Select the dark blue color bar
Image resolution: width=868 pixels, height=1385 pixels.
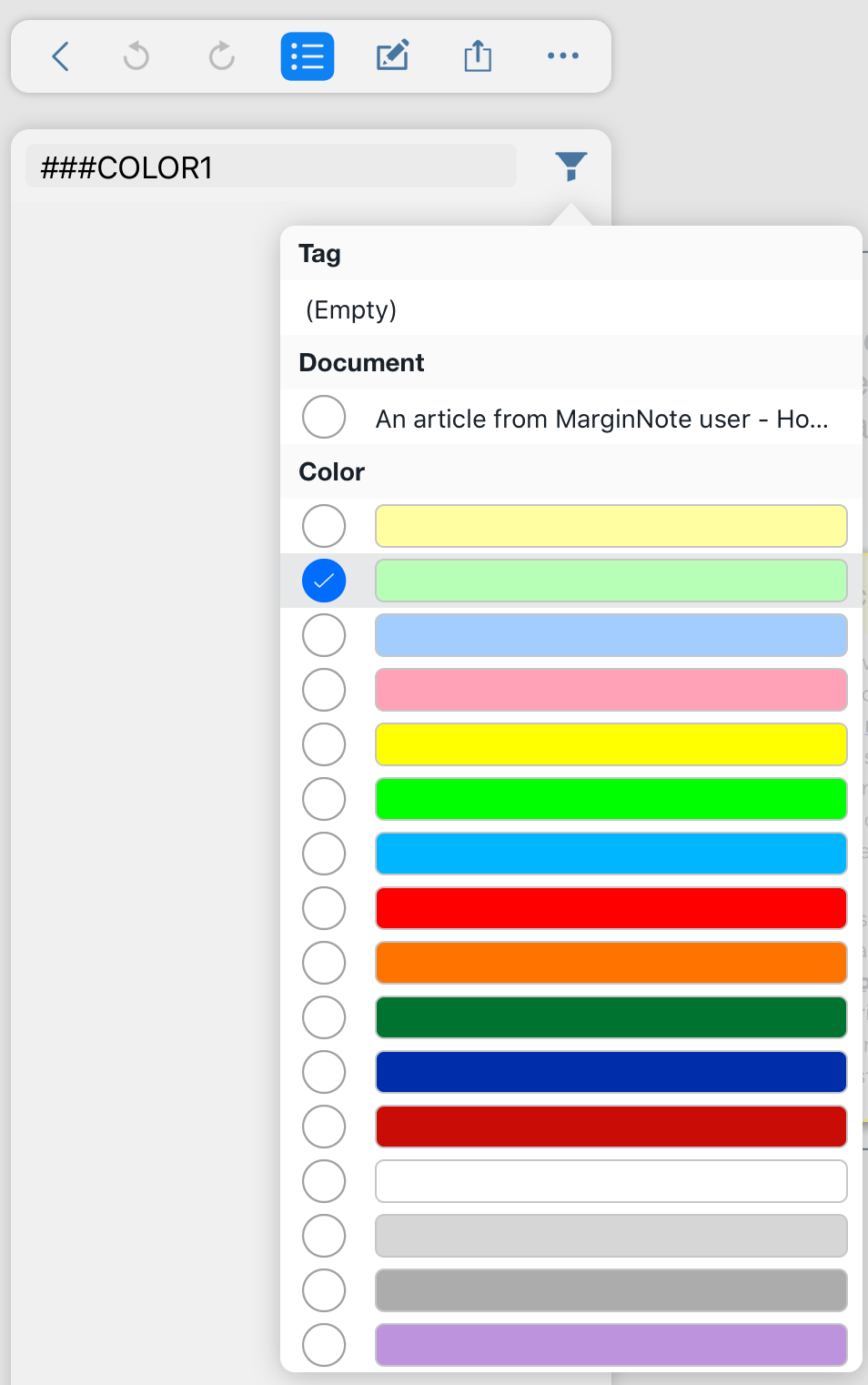(611, 1072)
